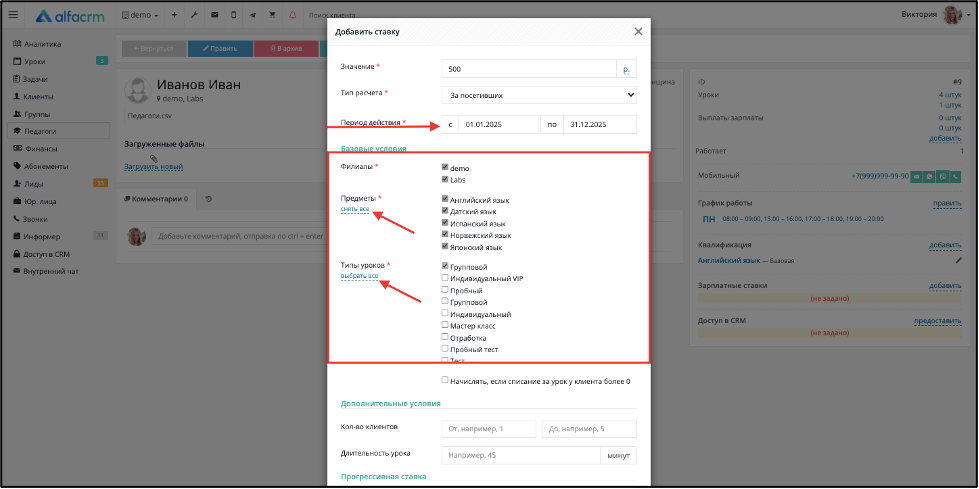Viewport: 979px width, 489px height.
Task: Click the Значение input with 500
Action: pos(529,69)
